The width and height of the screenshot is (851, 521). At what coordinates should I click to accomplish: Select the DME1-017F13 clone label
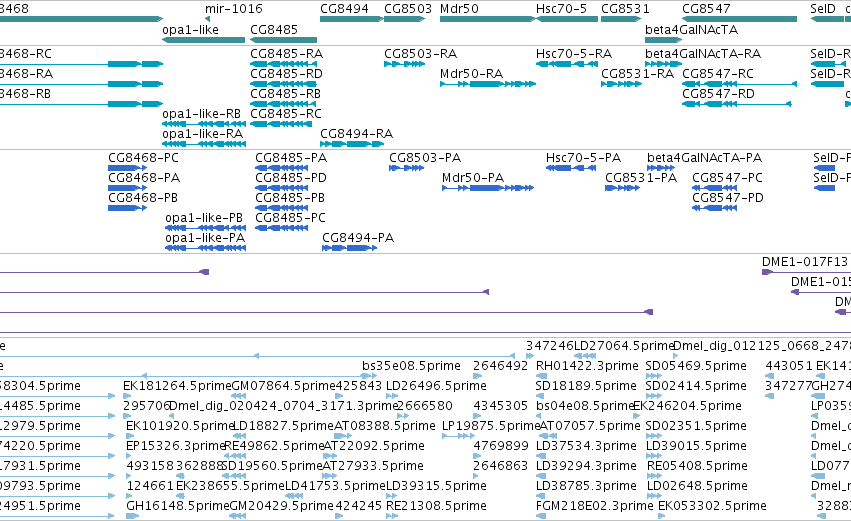(805, 262)
